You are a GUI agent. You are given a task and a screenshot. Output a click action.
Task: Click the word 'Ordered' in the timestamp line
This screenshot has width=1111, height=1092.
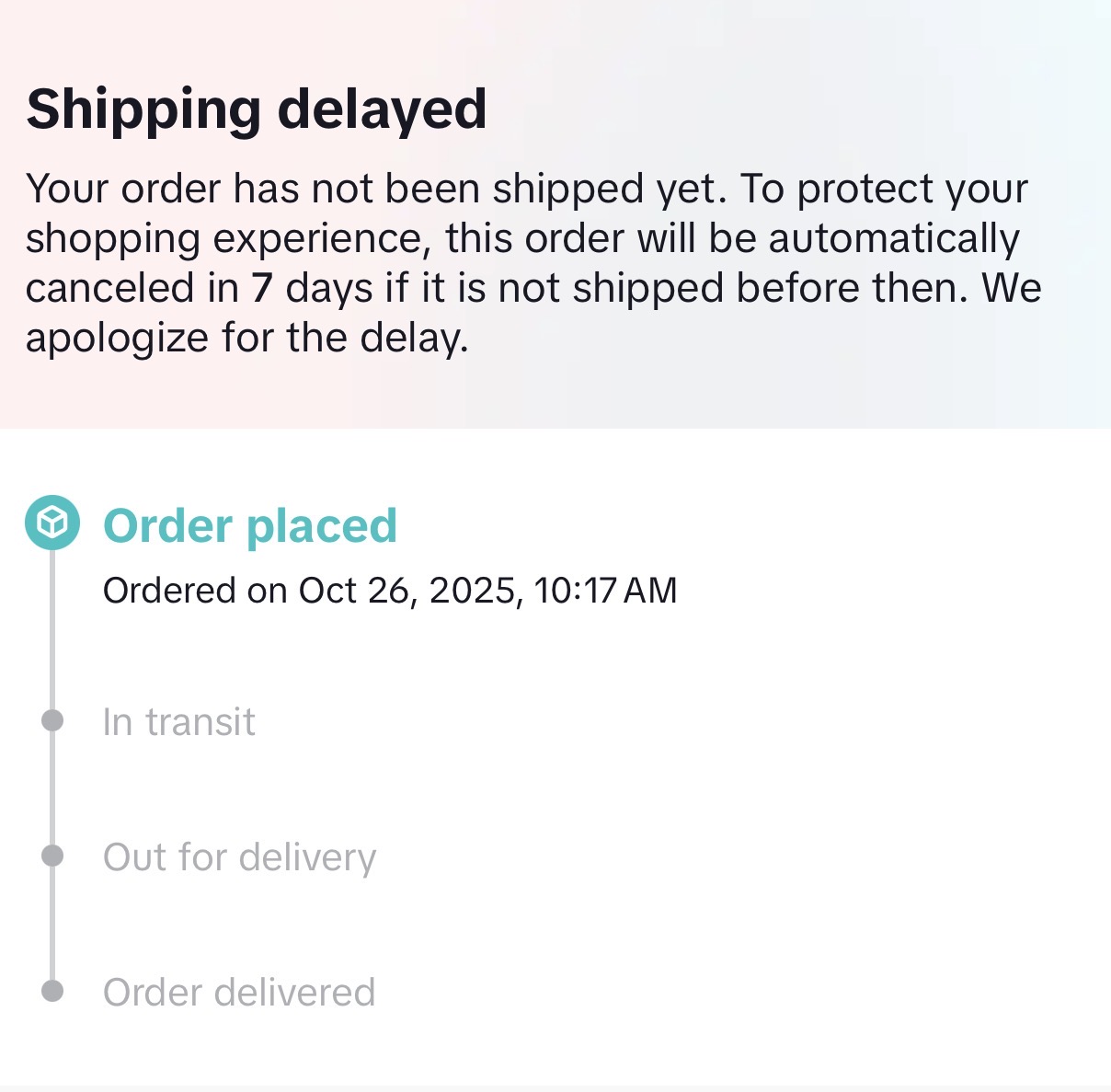point(169,591)
